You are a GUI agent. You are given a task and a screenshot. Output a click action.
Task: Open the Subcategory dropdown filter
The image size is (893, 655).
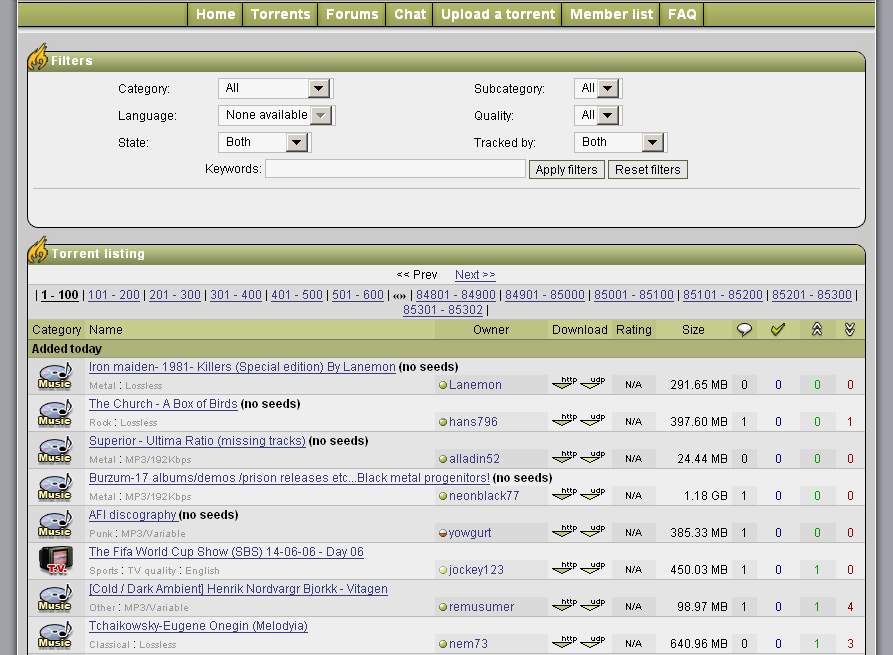click(x=598, y=88)
